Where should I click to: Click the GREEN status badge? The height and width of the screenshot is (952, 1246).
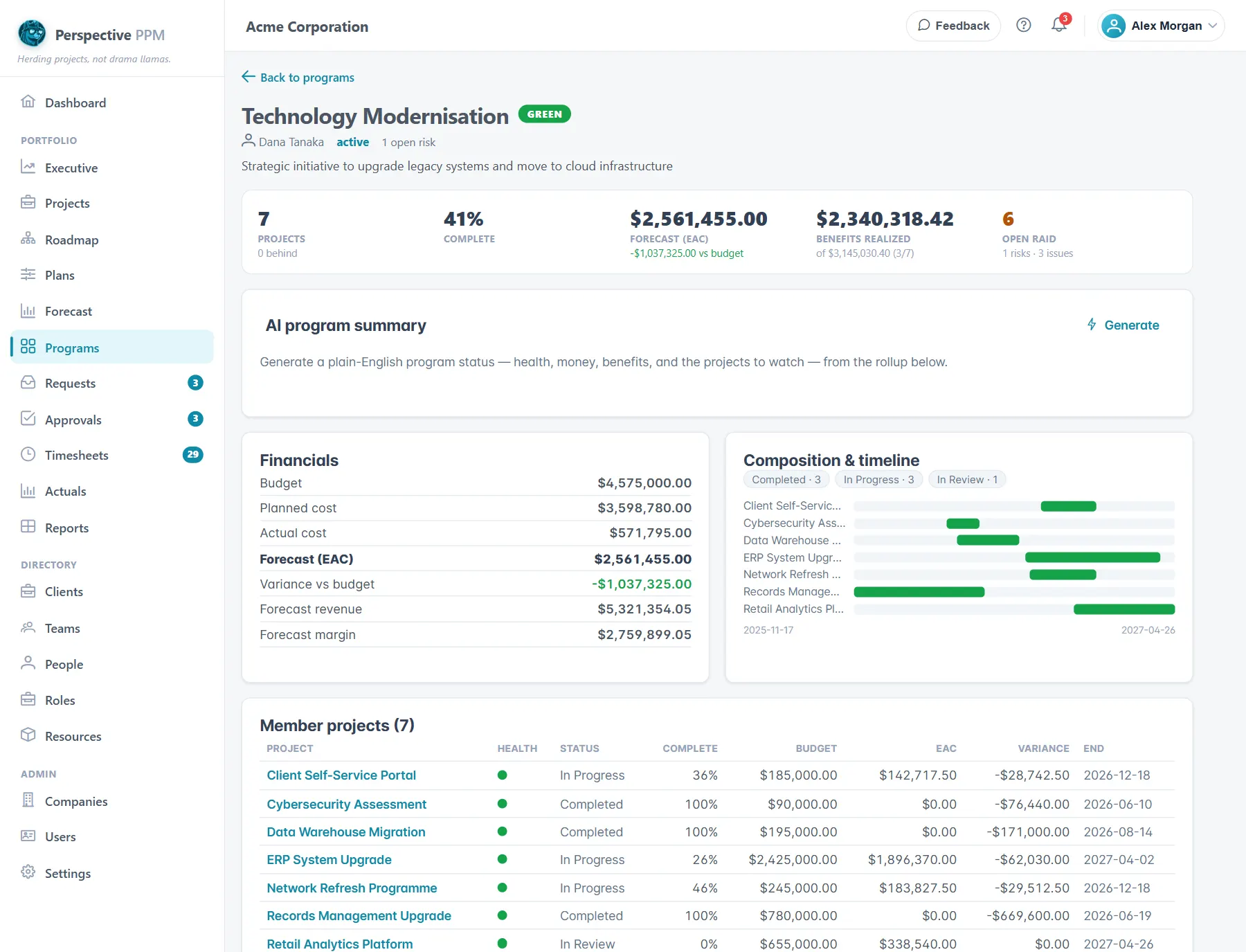tap(545, 114)
